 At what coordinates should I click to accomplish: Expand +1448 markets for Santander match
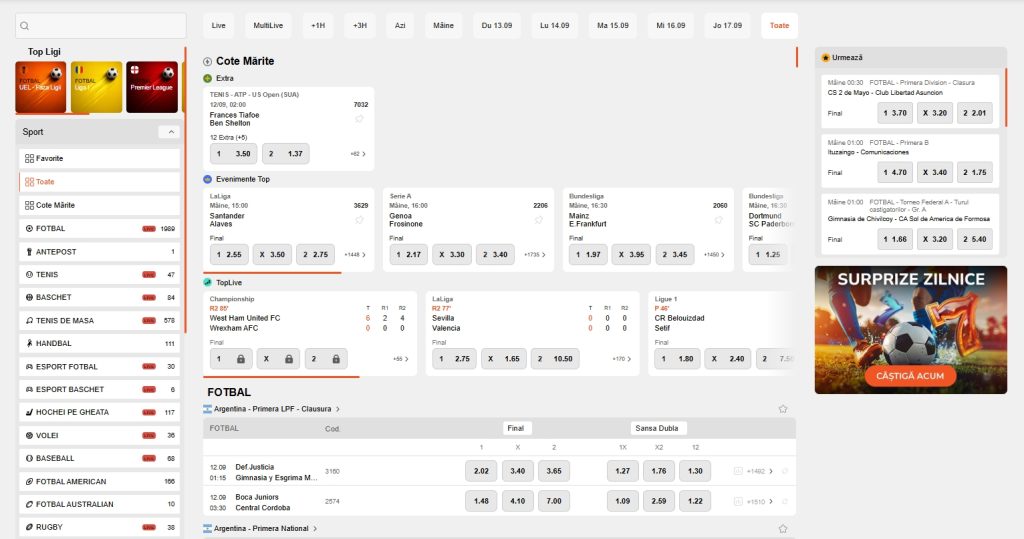click(355, 255)
